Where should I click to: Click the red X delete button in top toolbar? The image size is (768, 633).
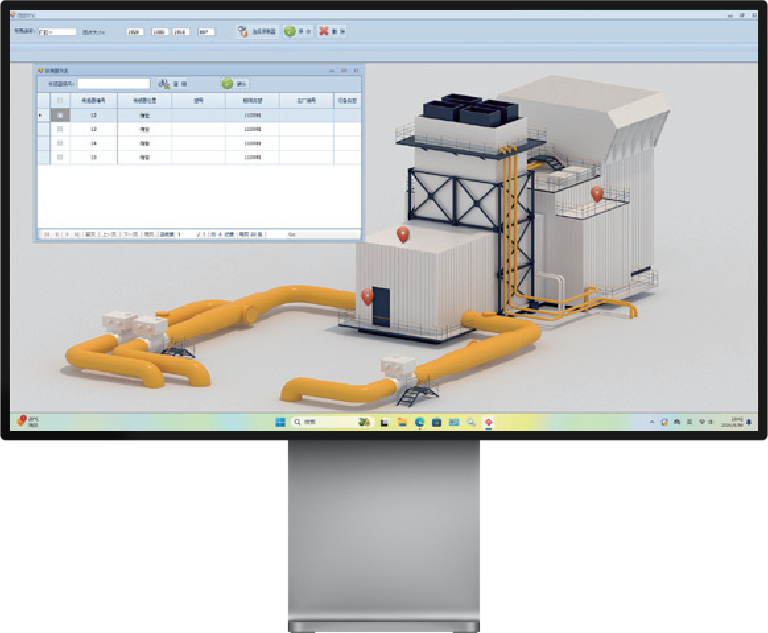332,32
